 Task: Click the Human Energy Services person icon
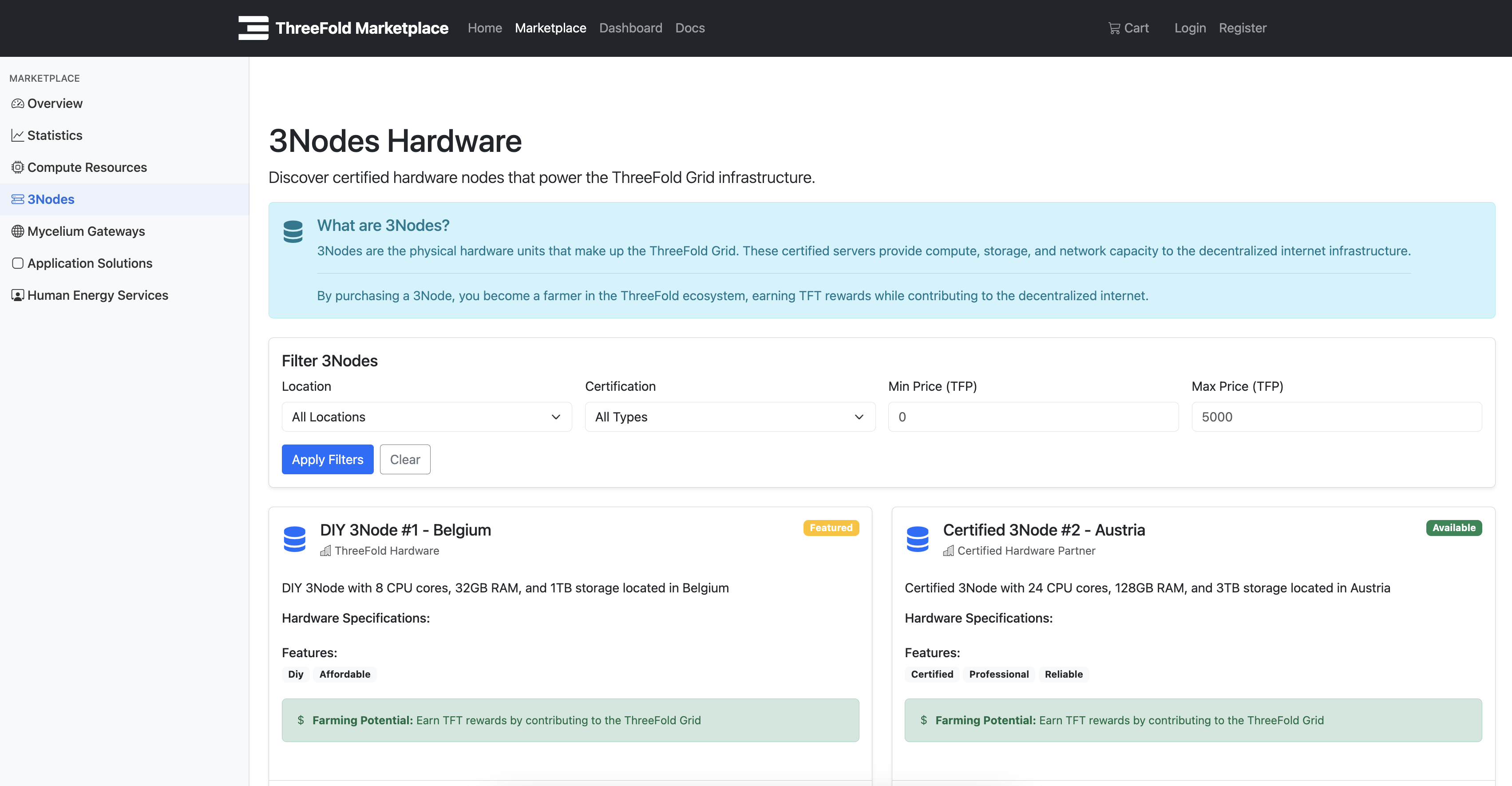tap(18, 295)
